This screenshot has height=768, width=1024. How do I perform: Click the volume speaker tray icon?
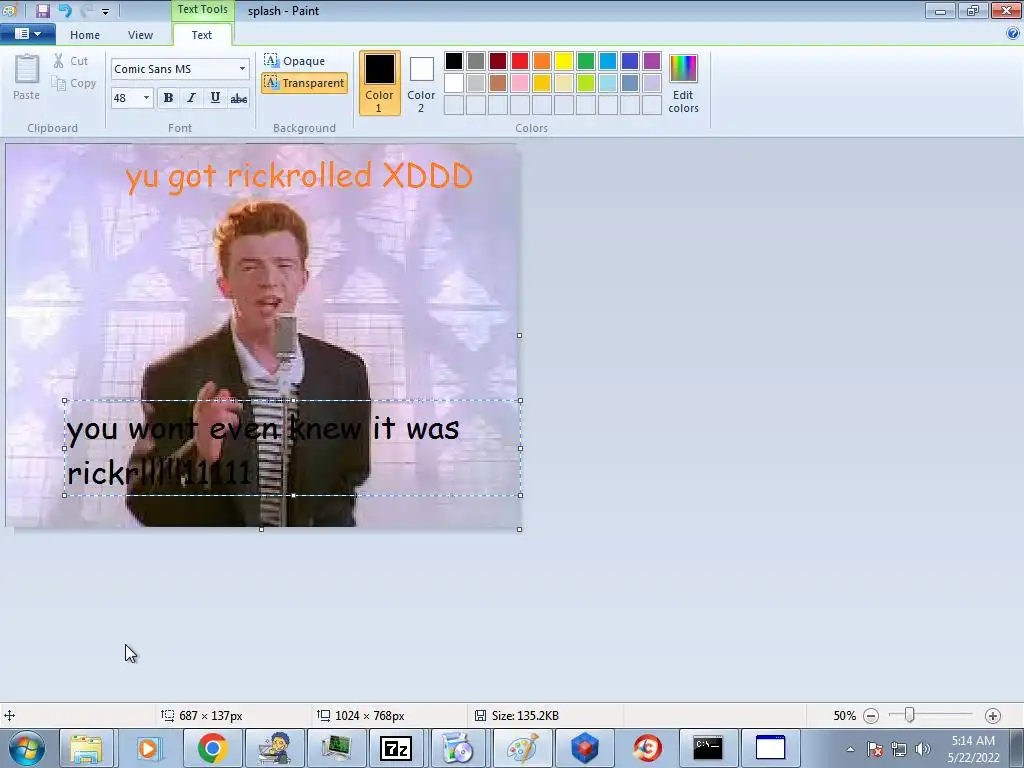(x=923, y=749)
